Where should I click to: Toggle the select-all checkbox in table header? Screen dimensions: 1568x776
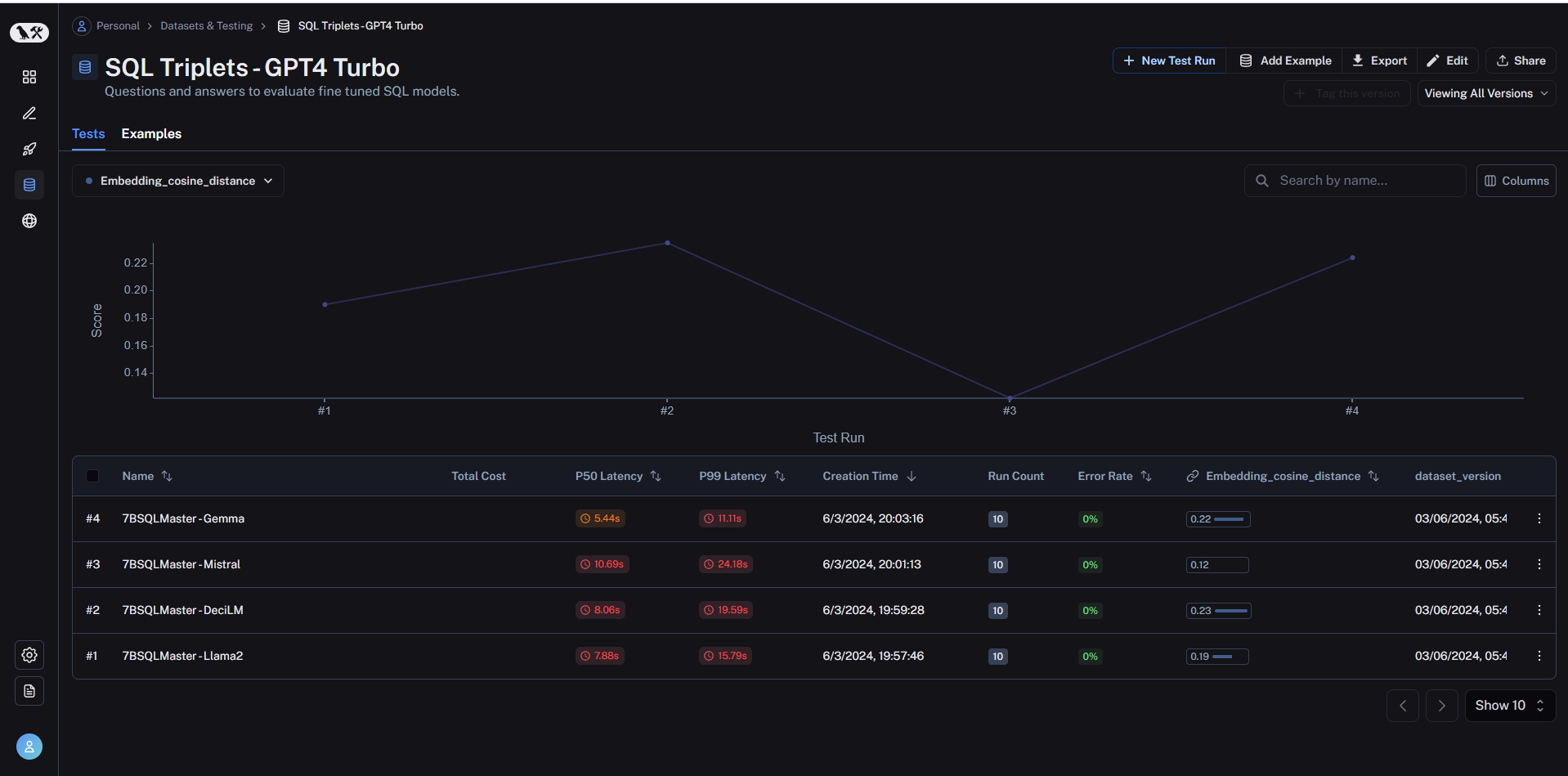(92, 476)
